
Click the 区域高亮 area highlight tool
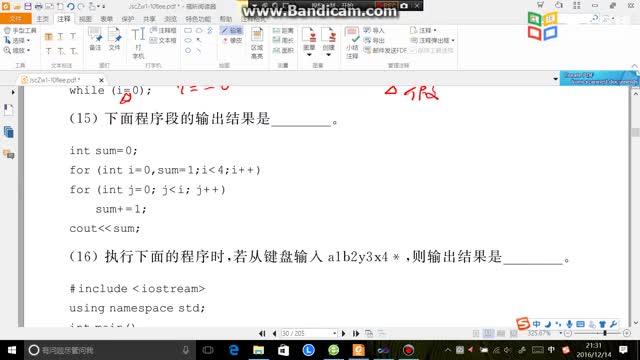click(257, 43)
